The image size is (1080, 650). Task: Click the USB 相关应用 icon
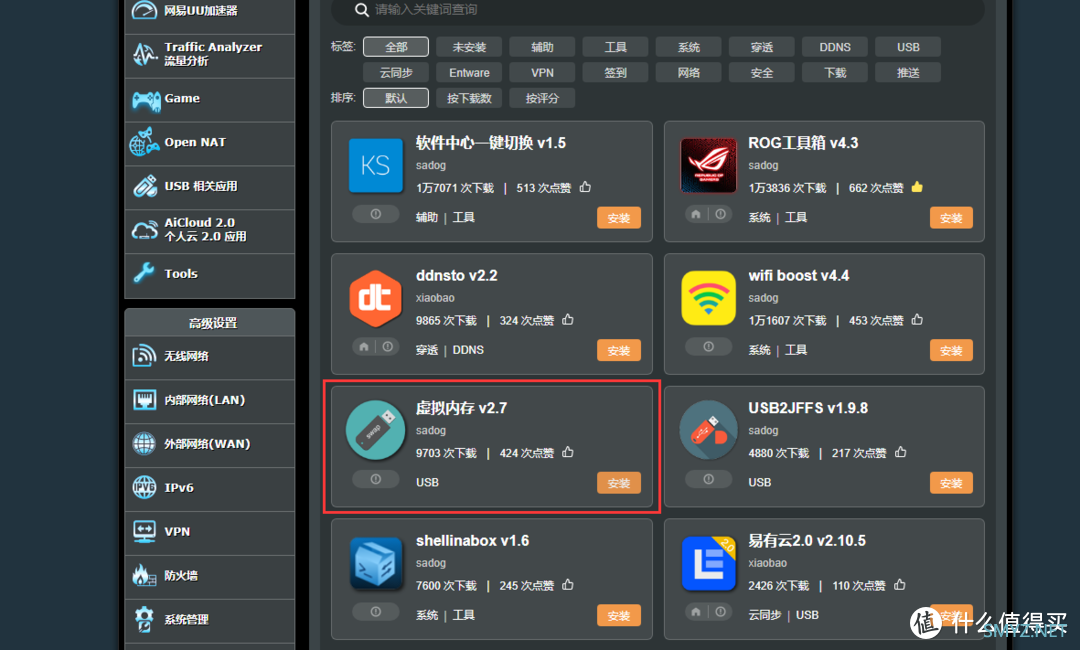[x=145, y=187]
